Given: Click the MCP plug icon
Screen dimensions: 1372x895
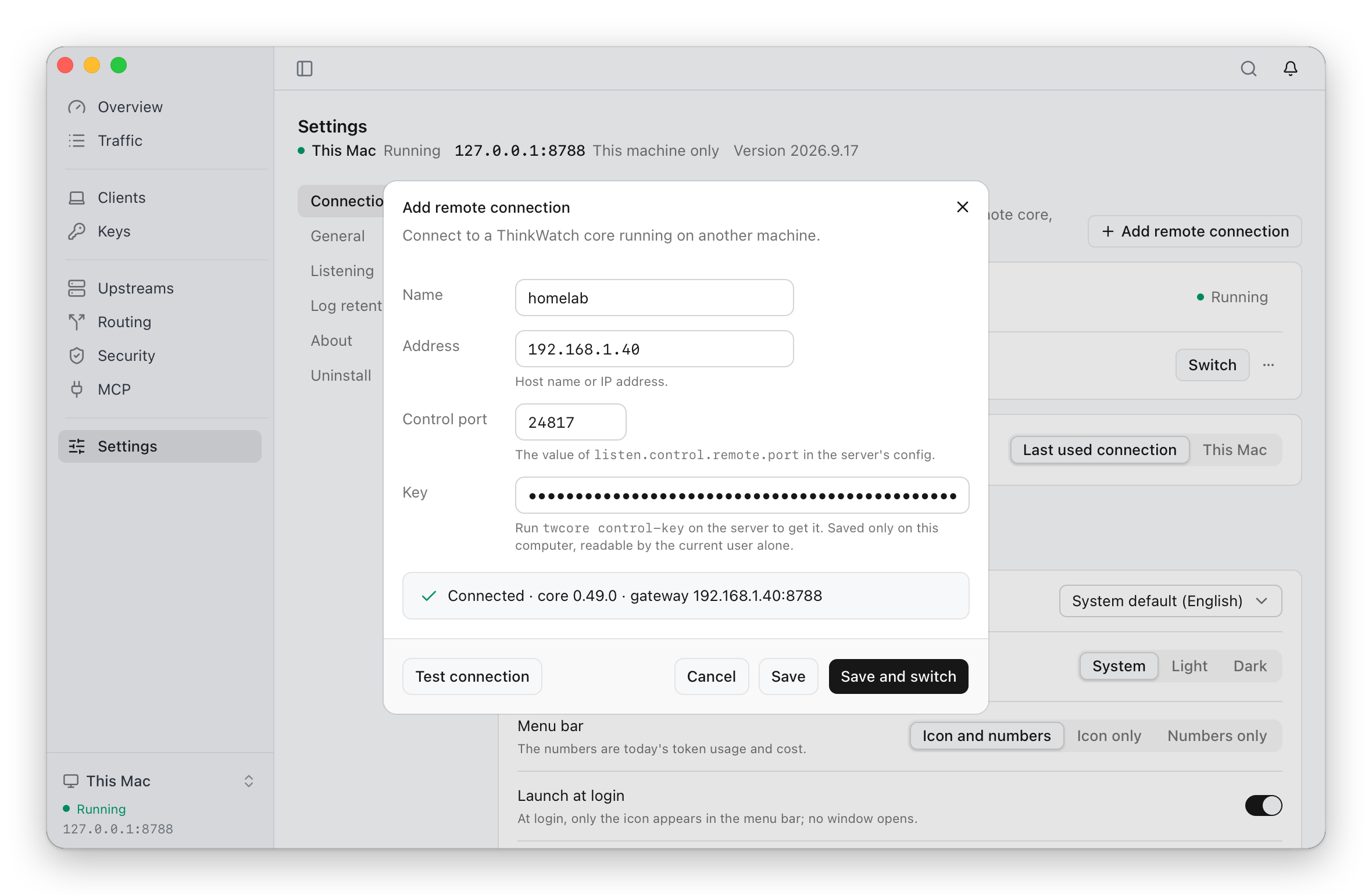Looking at the screenshot, I should [x=77, y=389].
